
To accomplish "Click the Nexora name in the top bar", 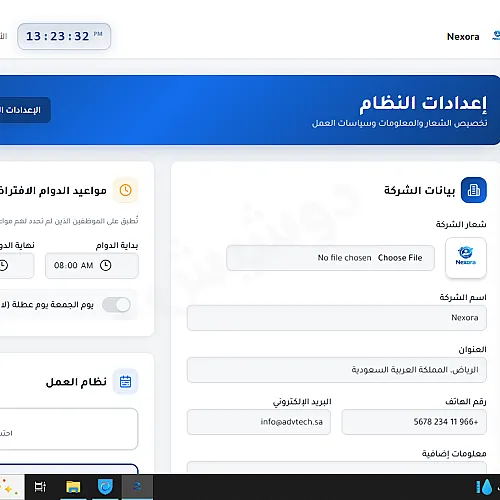I will 463,37.
